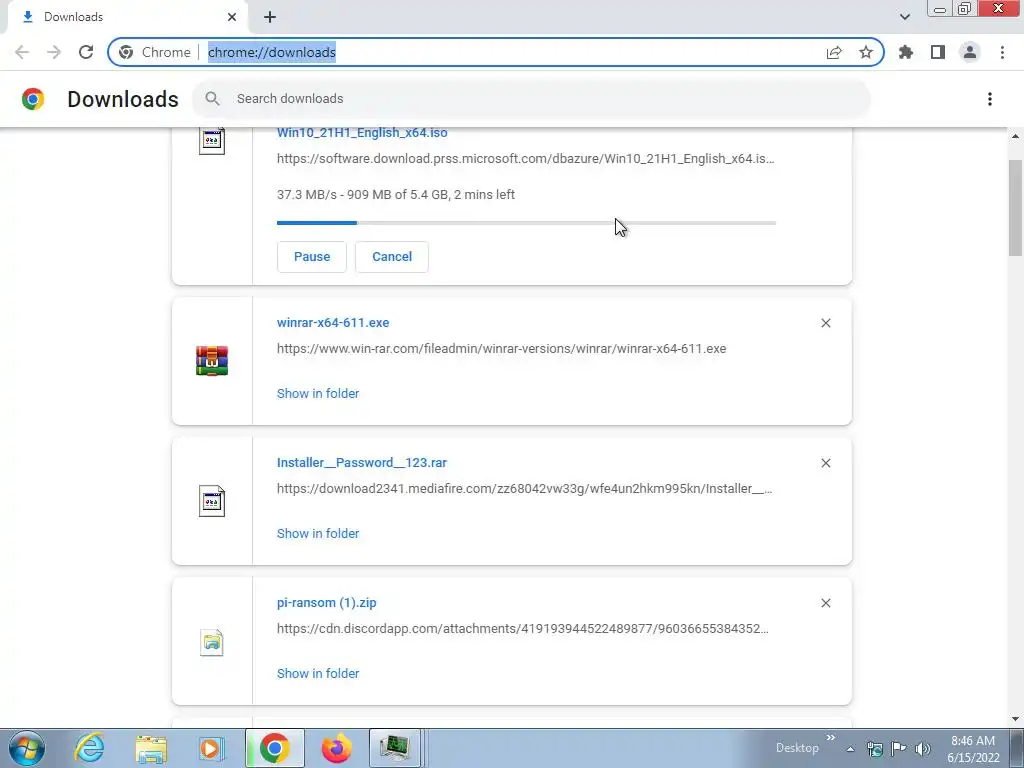Click the WinRAR file icon
The height and width of the screenshot is (768, 1024).
point(212,360)
